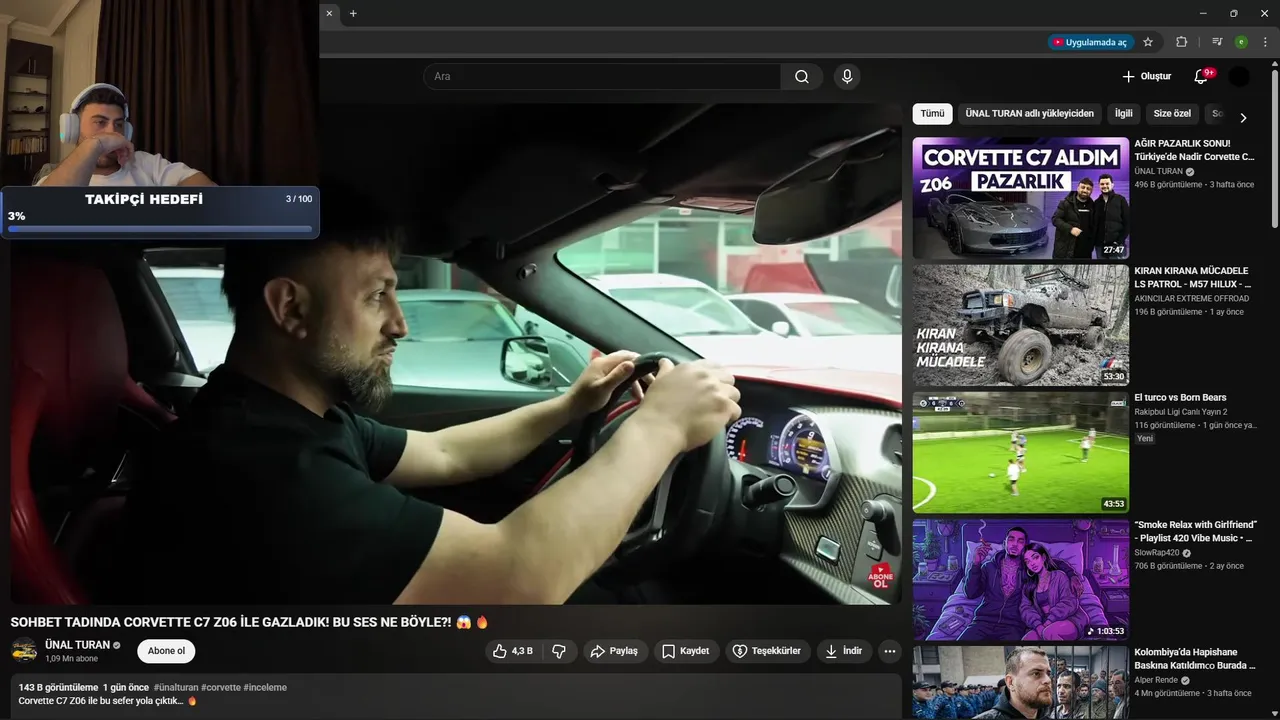Send thanks via Teşekkürler button
Image resolution: width=1280 pixels, height=720 pixels.
tap(767, 651)
